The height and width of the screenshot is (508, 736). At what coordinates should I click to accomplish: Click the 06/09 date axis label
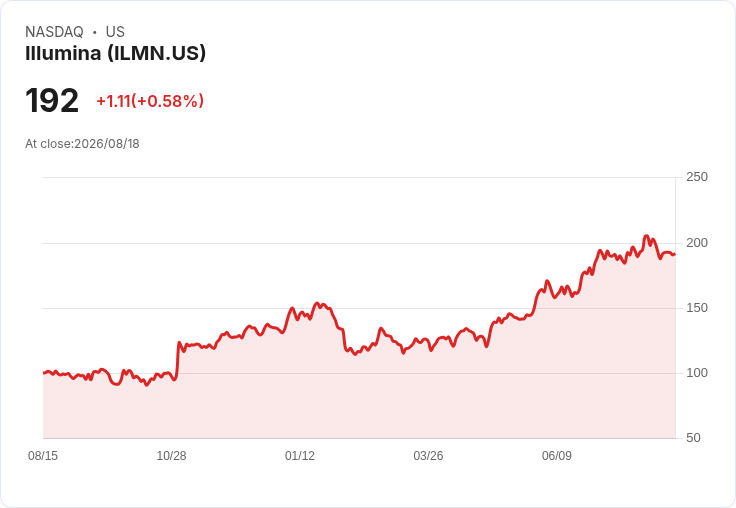tap(557, 456)
